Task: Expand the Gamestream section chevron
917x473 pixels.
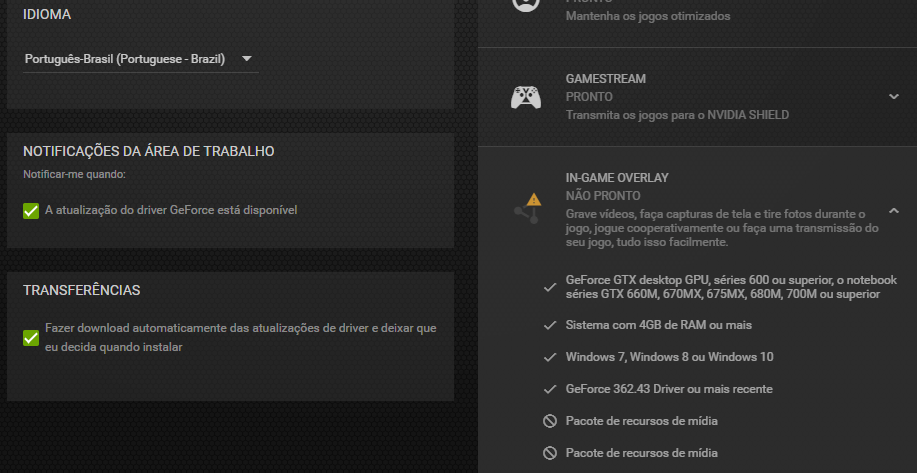Action: pos(894,96)
